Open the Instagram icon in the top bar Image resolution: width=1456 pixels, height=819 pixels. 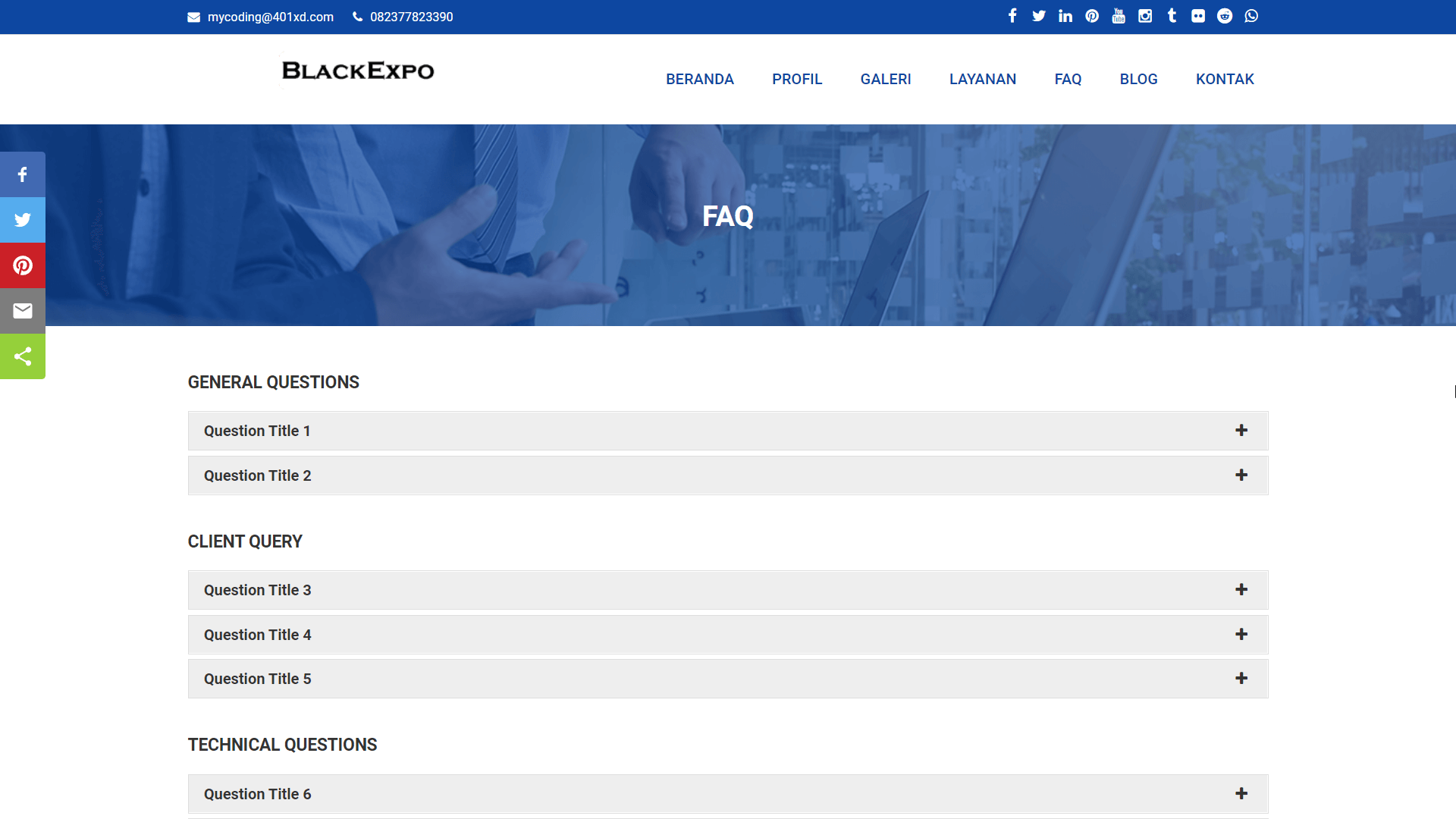[x=1144, y=16]
